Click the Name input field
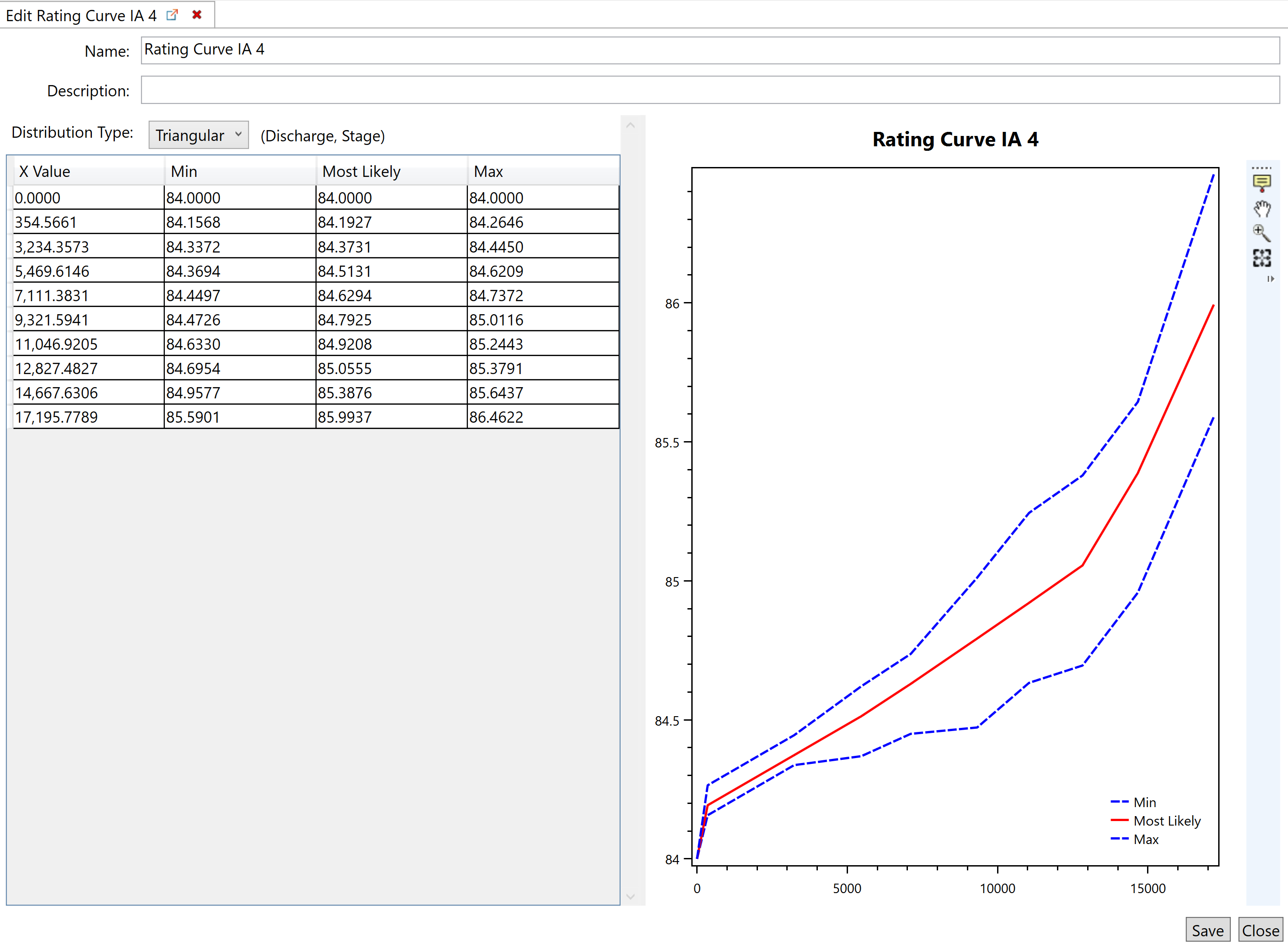Image resolution: width=1288 pixels, height=948 pixels. [x=710, y=50]
